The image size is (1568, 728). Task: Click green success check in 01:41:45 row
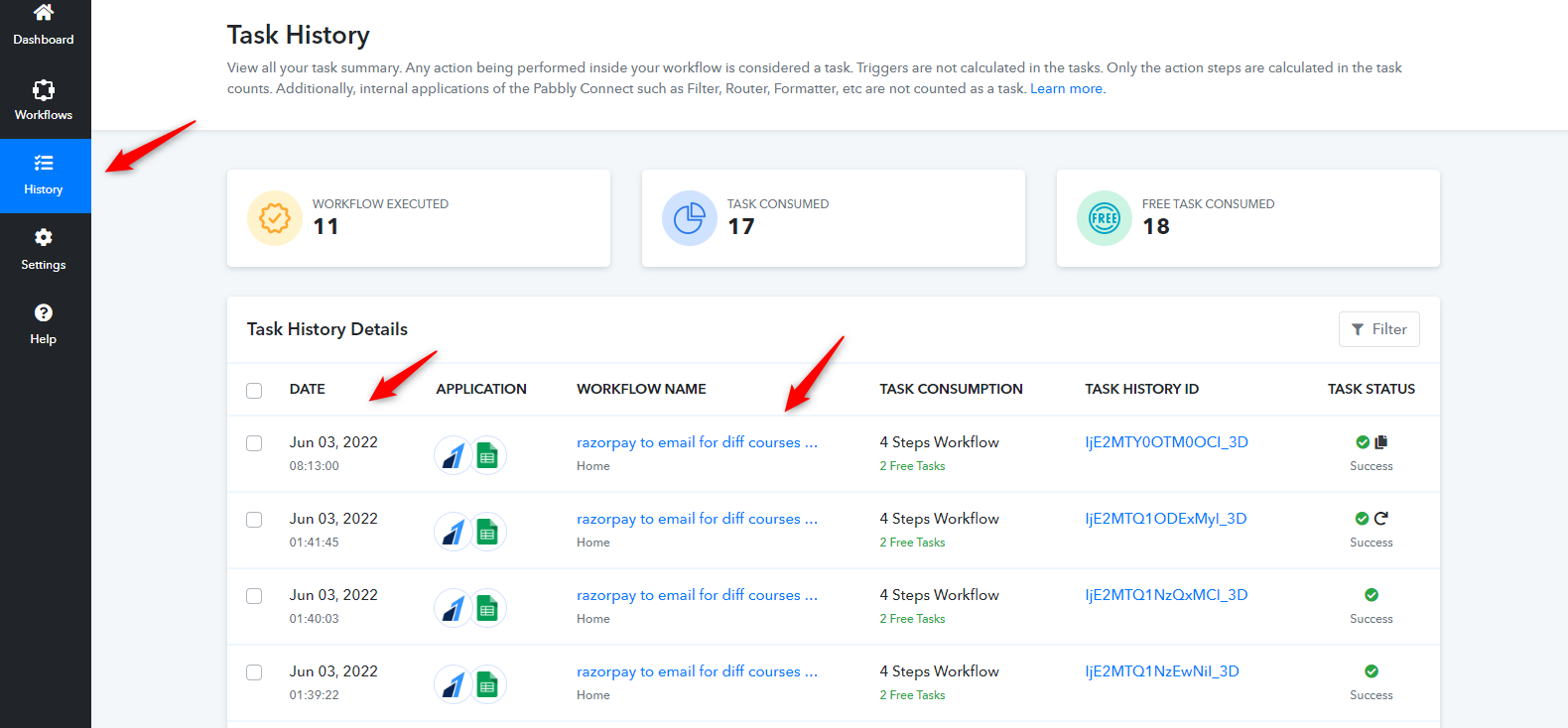pos(1363,519)
